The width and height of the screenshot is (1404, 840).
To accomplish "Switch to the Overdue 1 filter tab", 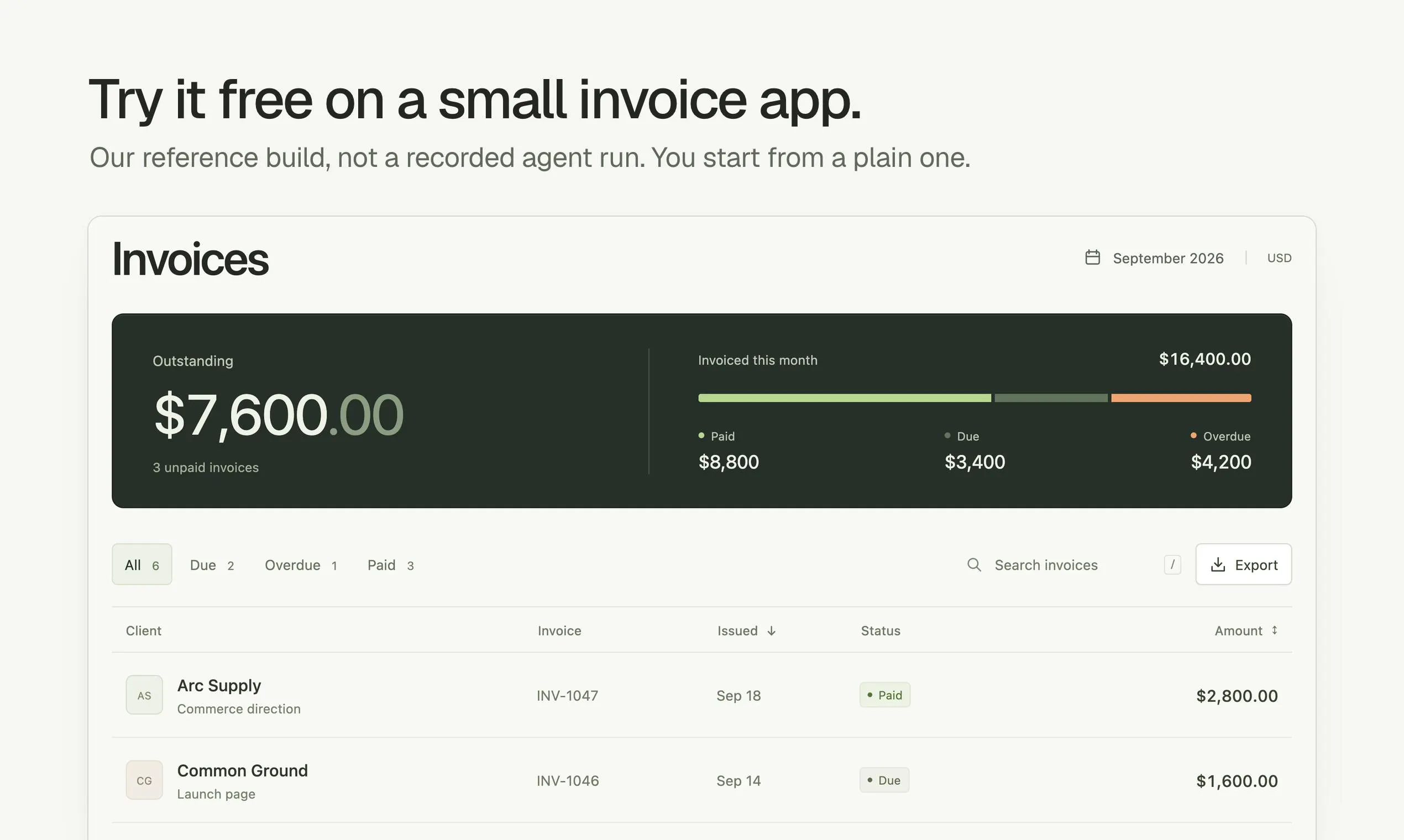I will pyautogui.click(x=301, y=565).
